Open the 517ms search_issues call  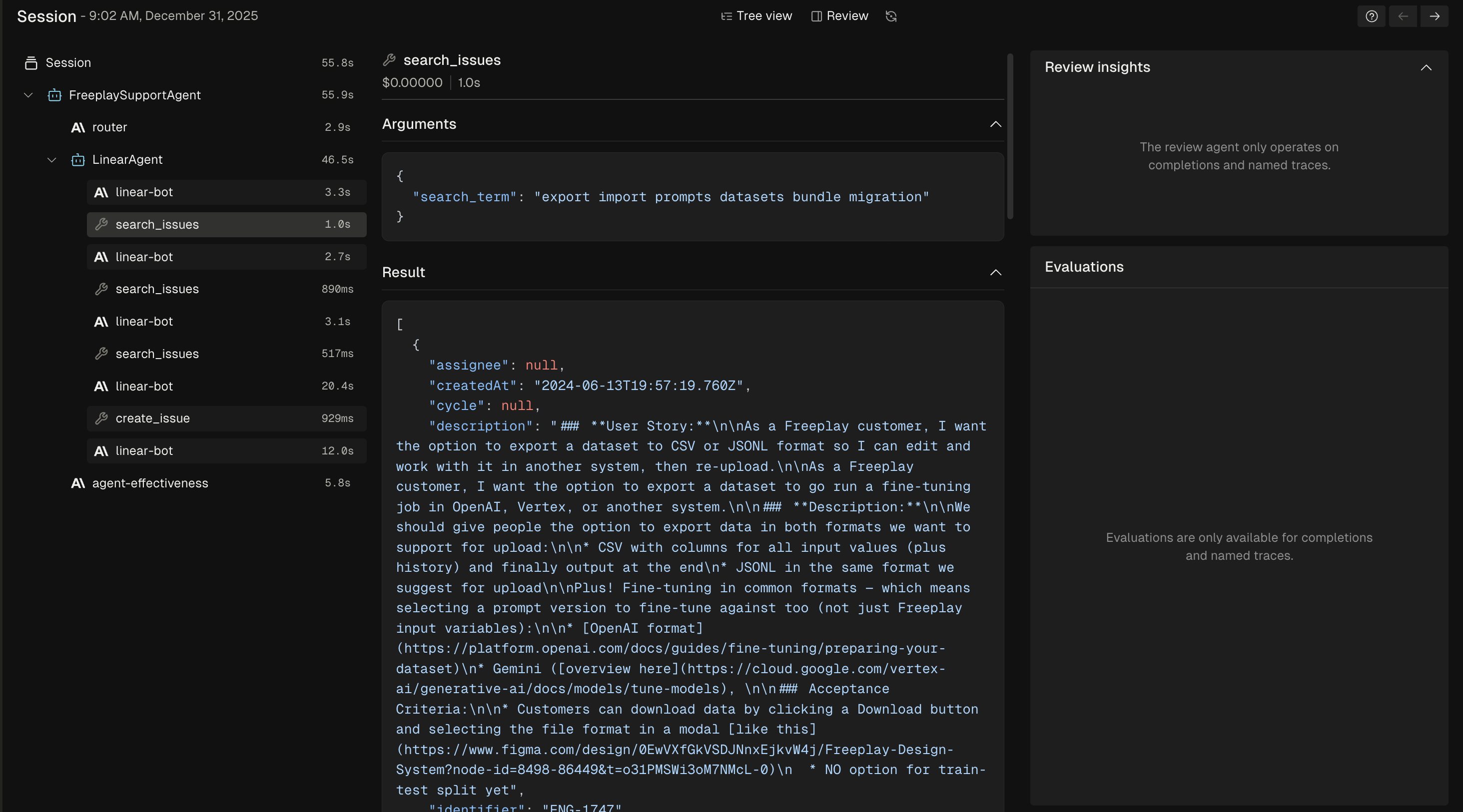(x=157, y=354)
